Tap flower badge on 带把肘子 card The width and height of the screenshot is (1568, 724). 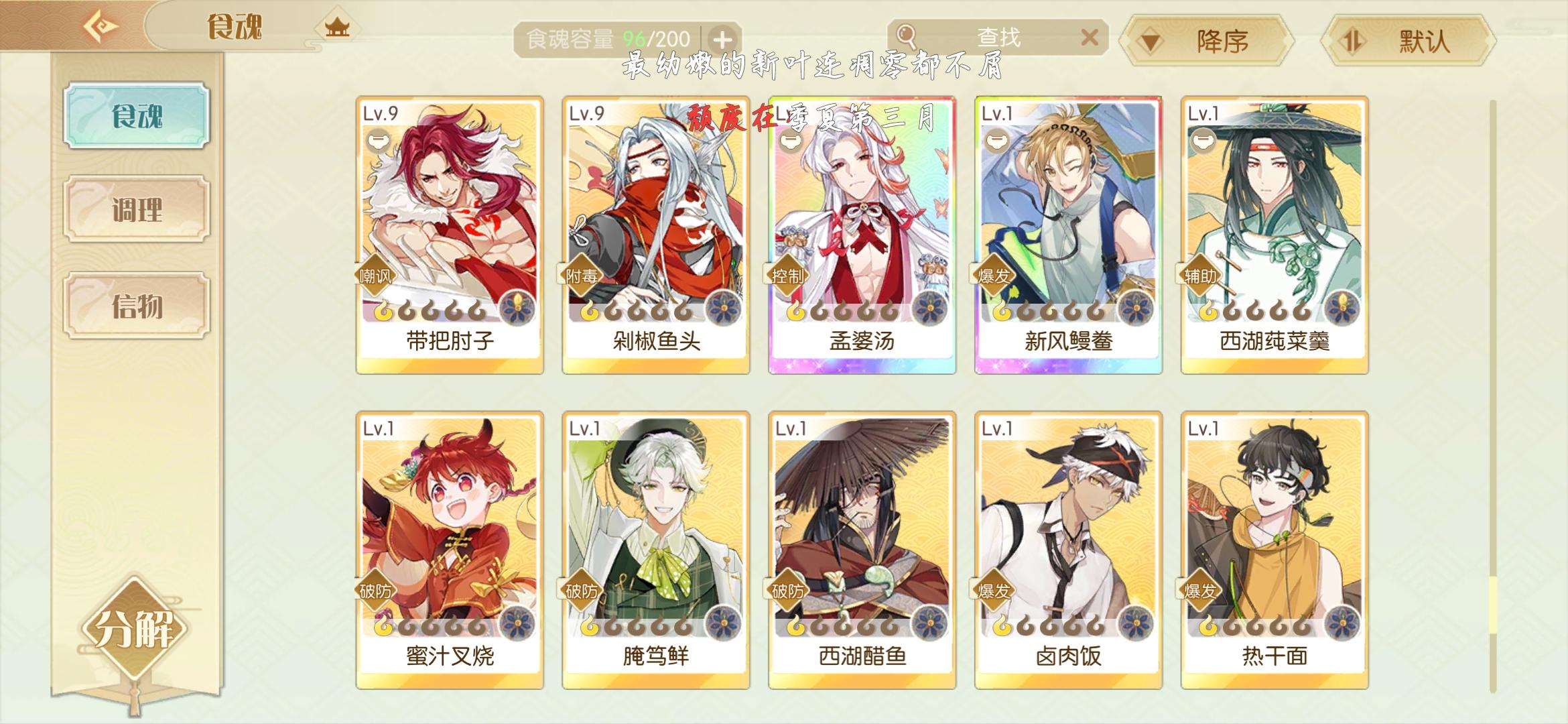point(518,309)
